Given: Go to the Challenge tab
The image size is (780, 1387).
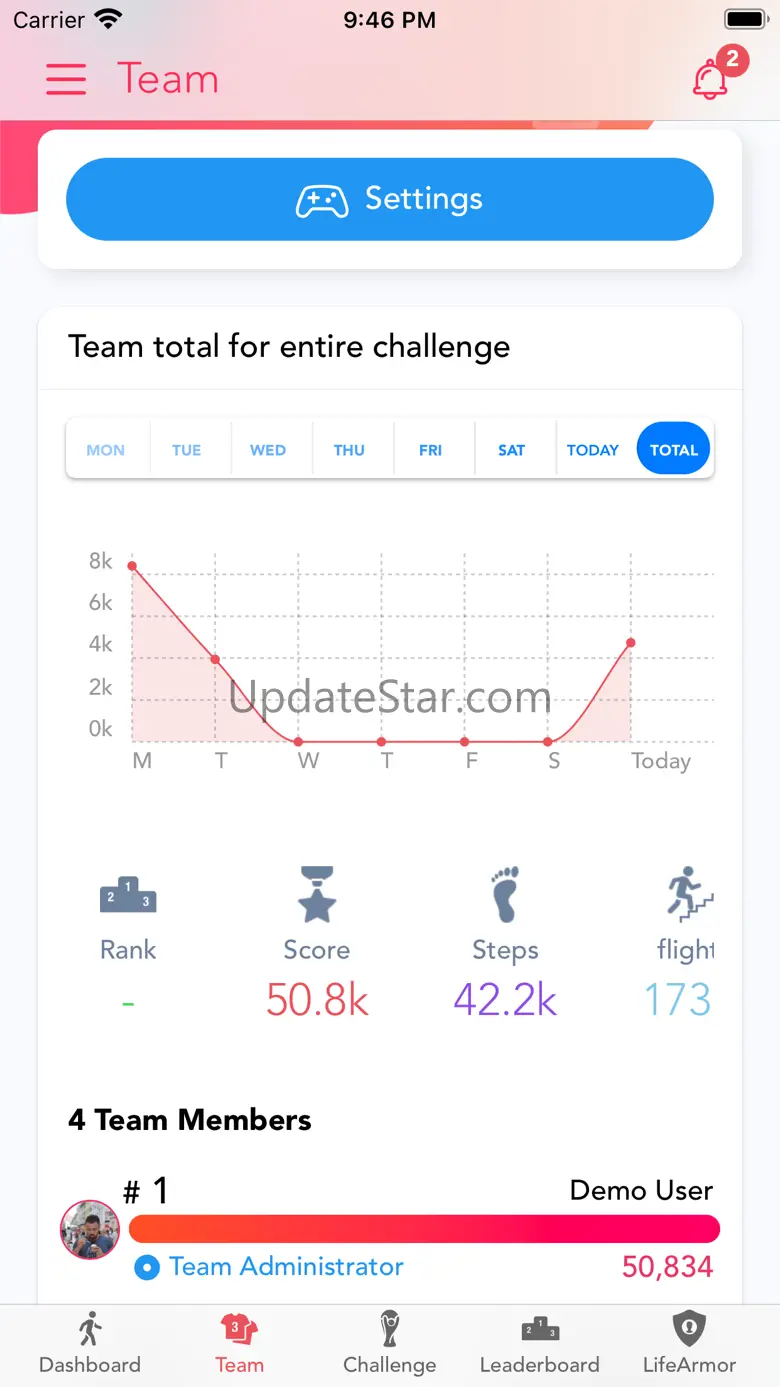Looking at the screenshot, I should point(389,1344).
